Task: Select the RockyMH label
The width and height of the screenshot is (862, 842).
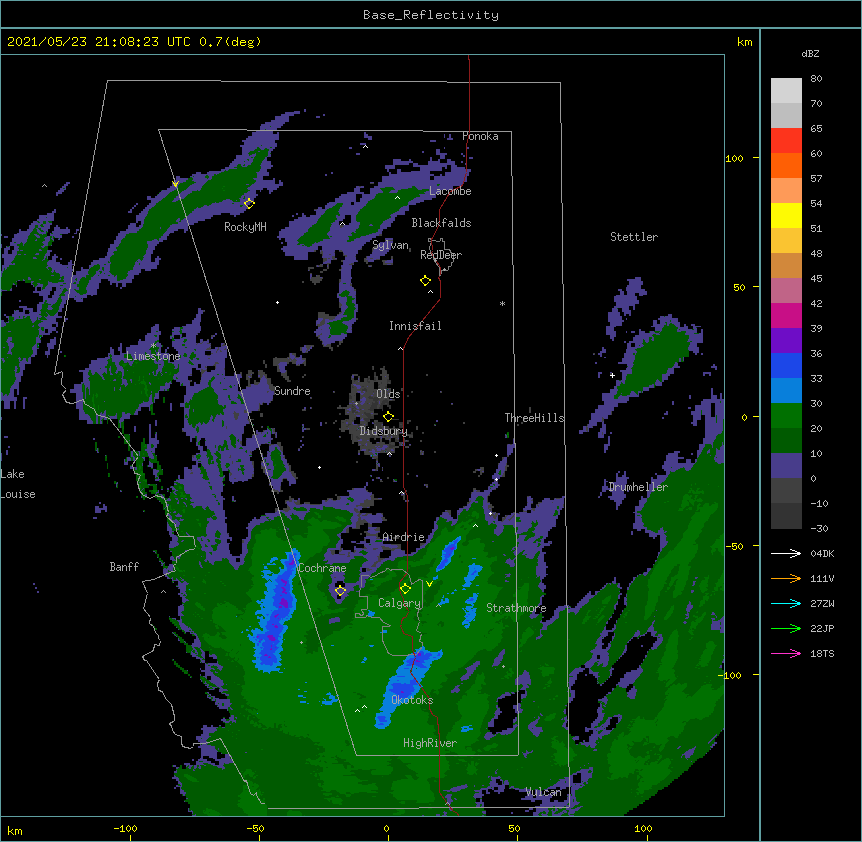Action: (245, 227)
